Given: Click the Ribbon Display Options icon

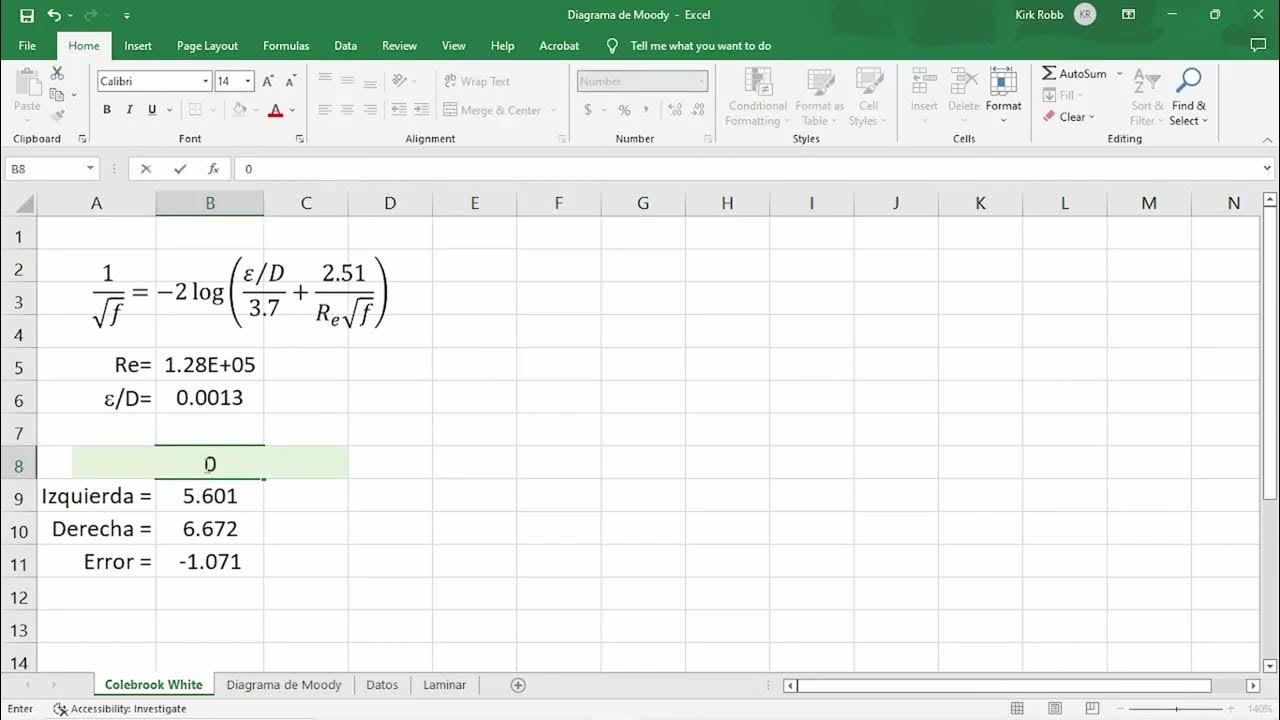Looking at the screenshot, I should [x=1129, y=15].
